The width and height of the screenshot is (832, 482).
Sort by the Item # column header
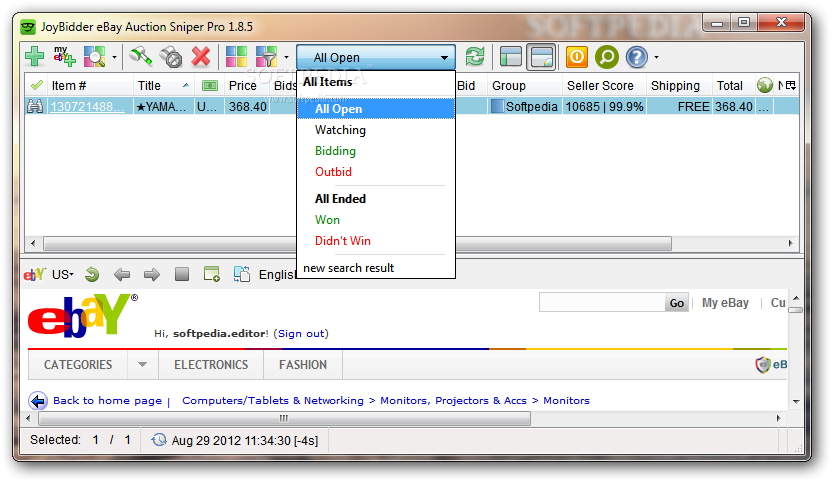[x=68, y=85]
